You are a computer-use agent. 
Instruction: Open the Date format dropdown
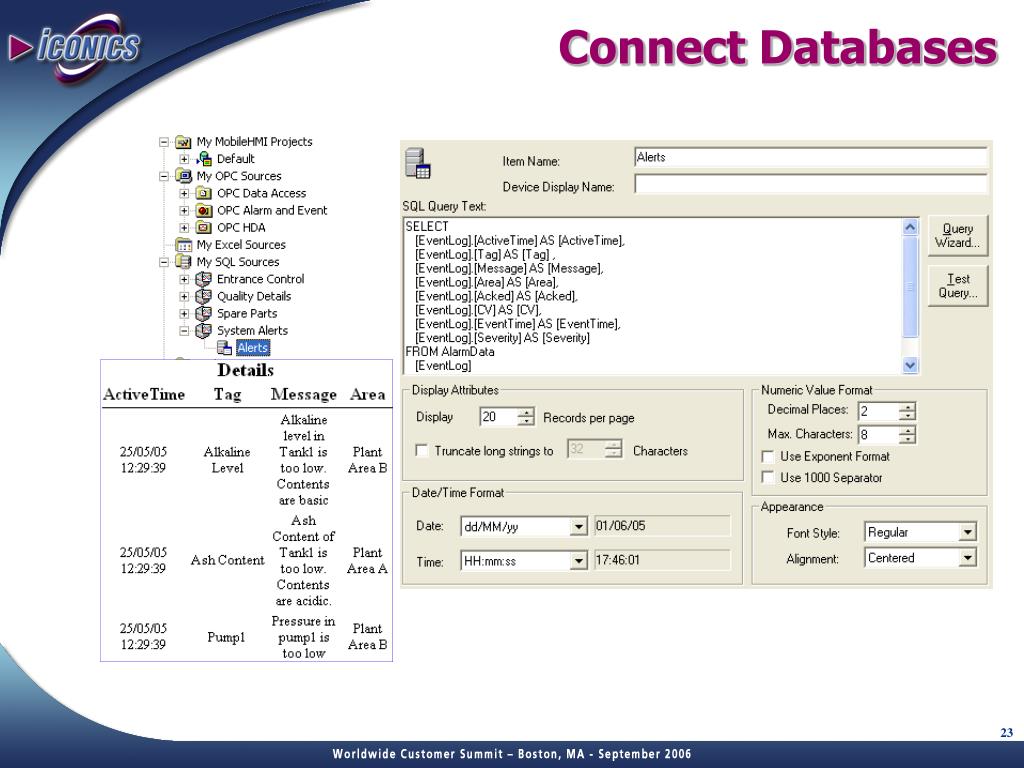(x=579, y=526)
